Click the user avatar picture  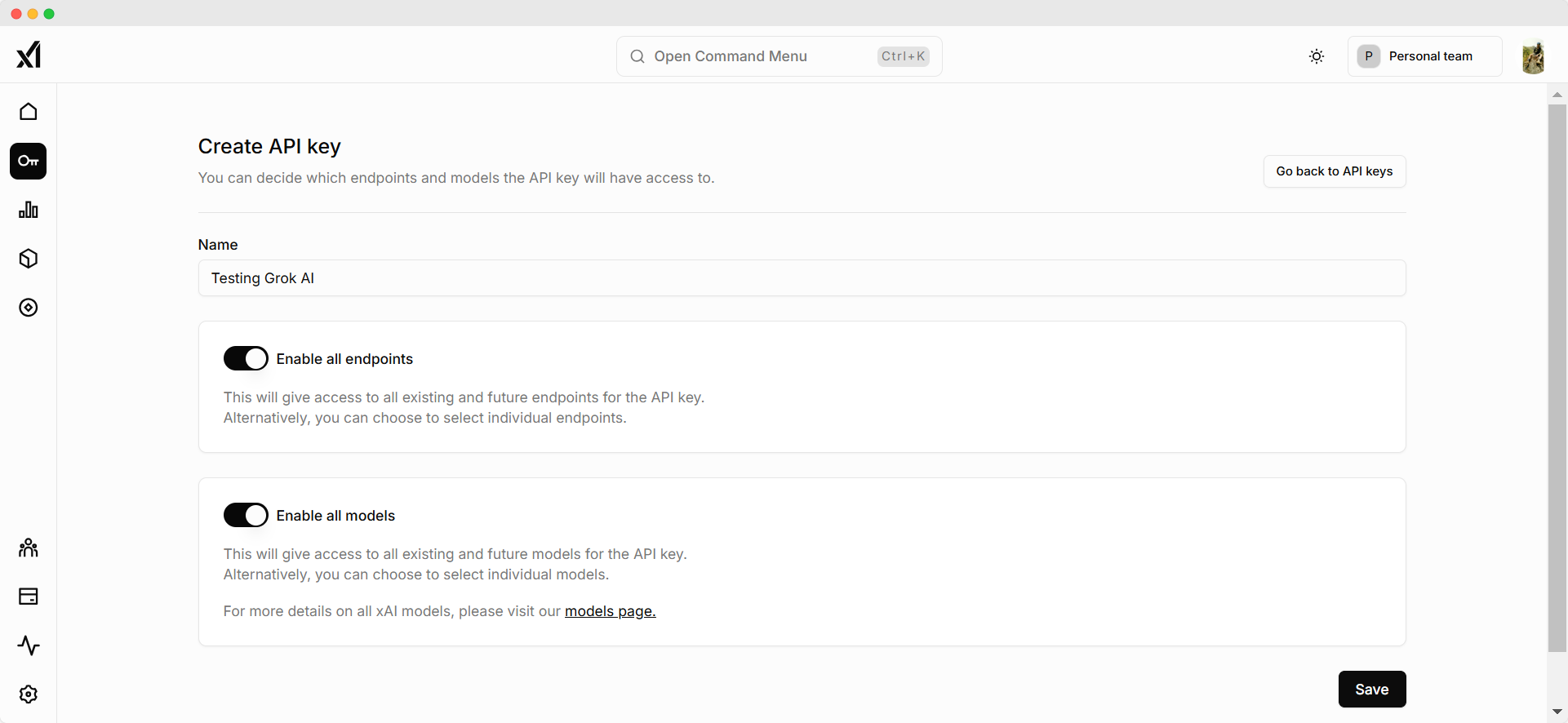point(1534,57)
